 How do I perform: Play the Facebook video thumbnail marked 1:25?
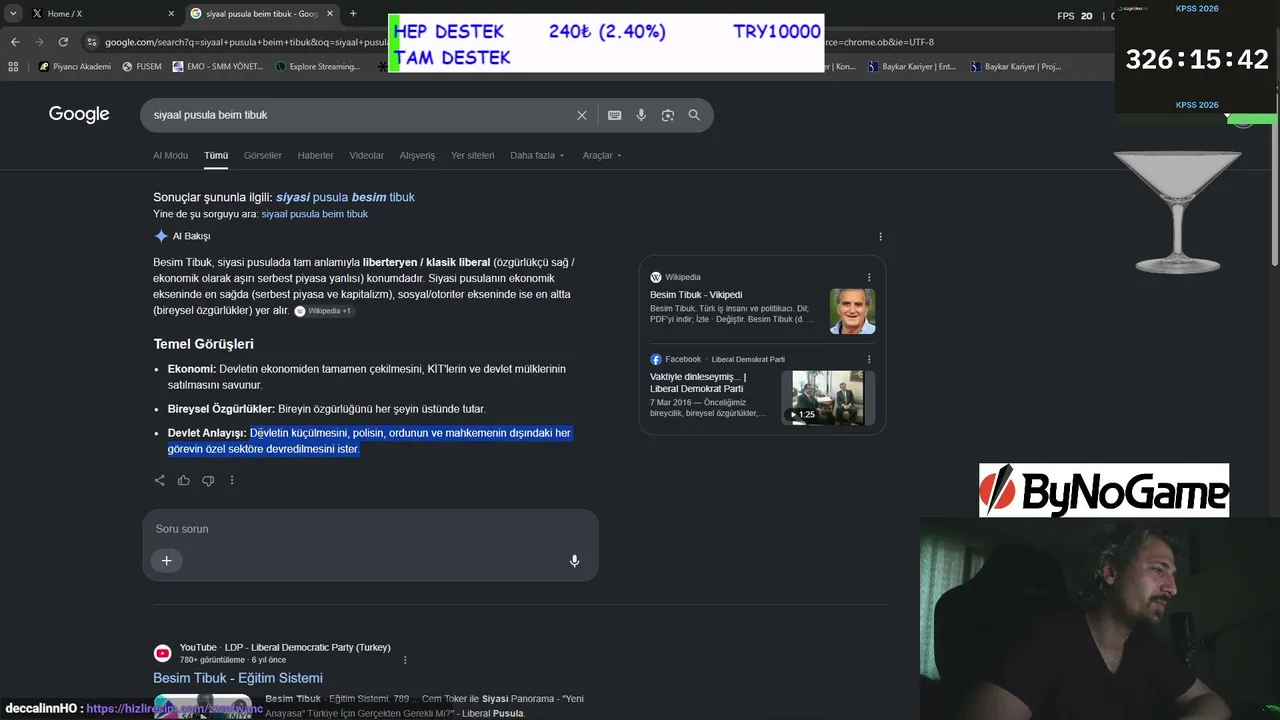pyautogui.click(x=828, y=398)
